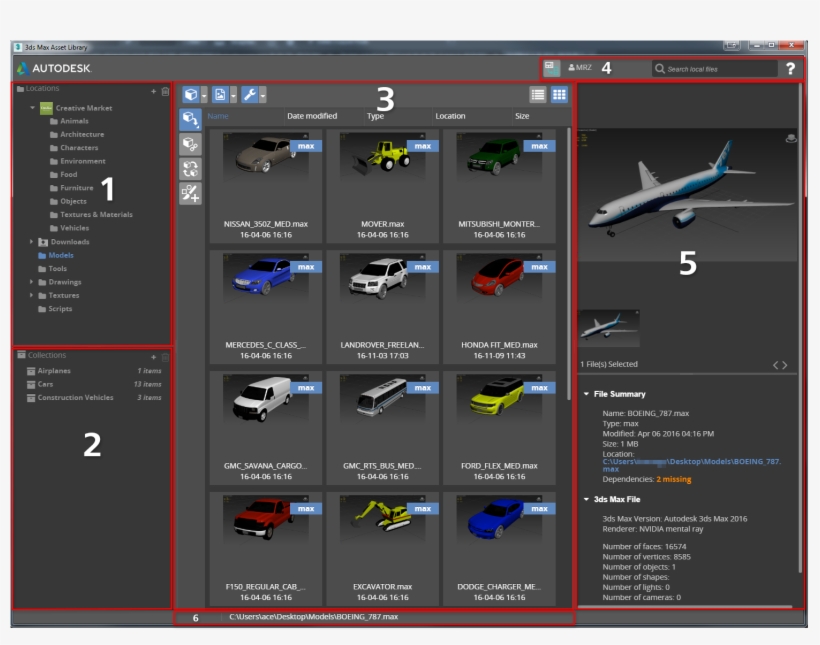Expand the Downloads folder tree arrow
Screen dimensions: 820x645
coord(32,242)
